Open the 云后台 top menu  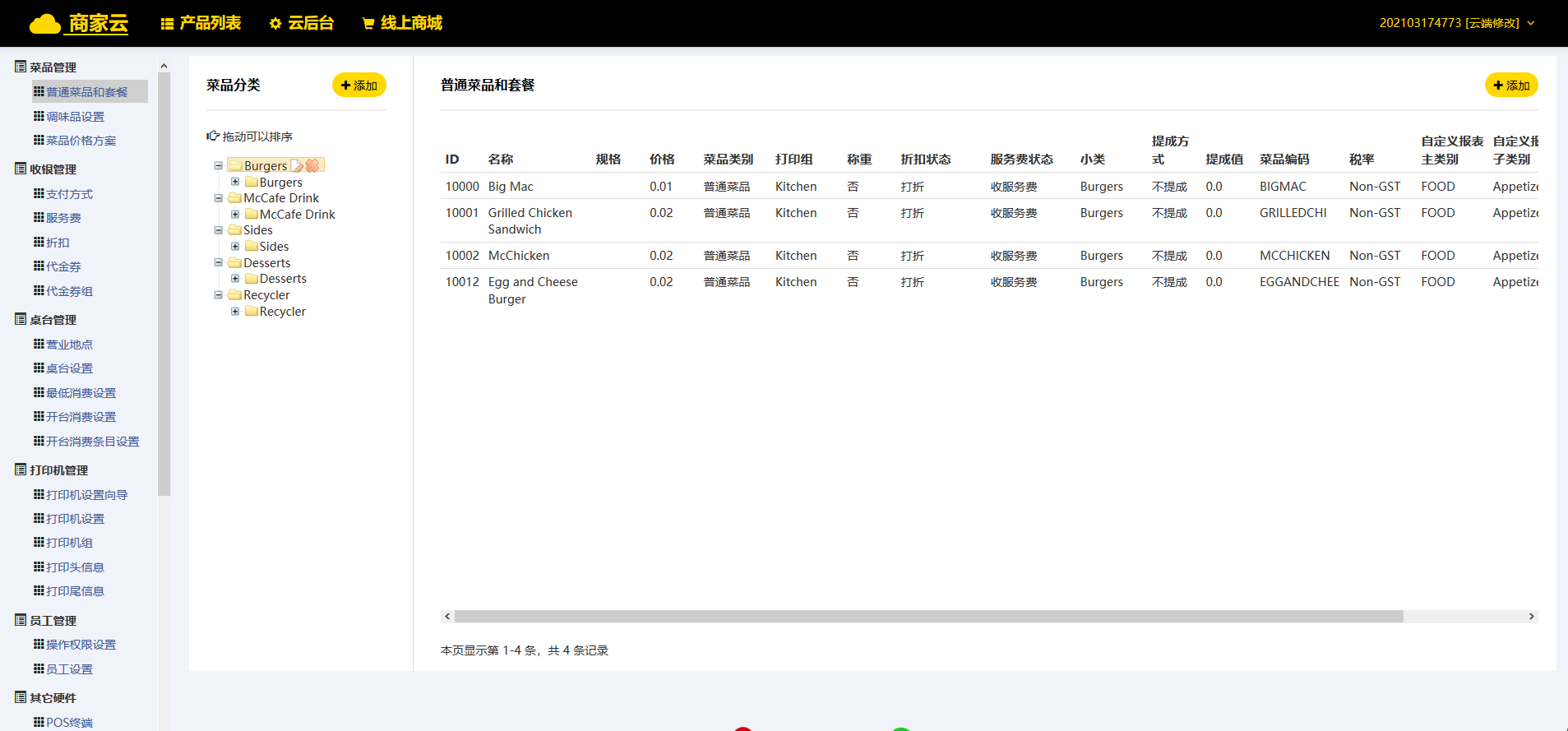click(302, 23)
